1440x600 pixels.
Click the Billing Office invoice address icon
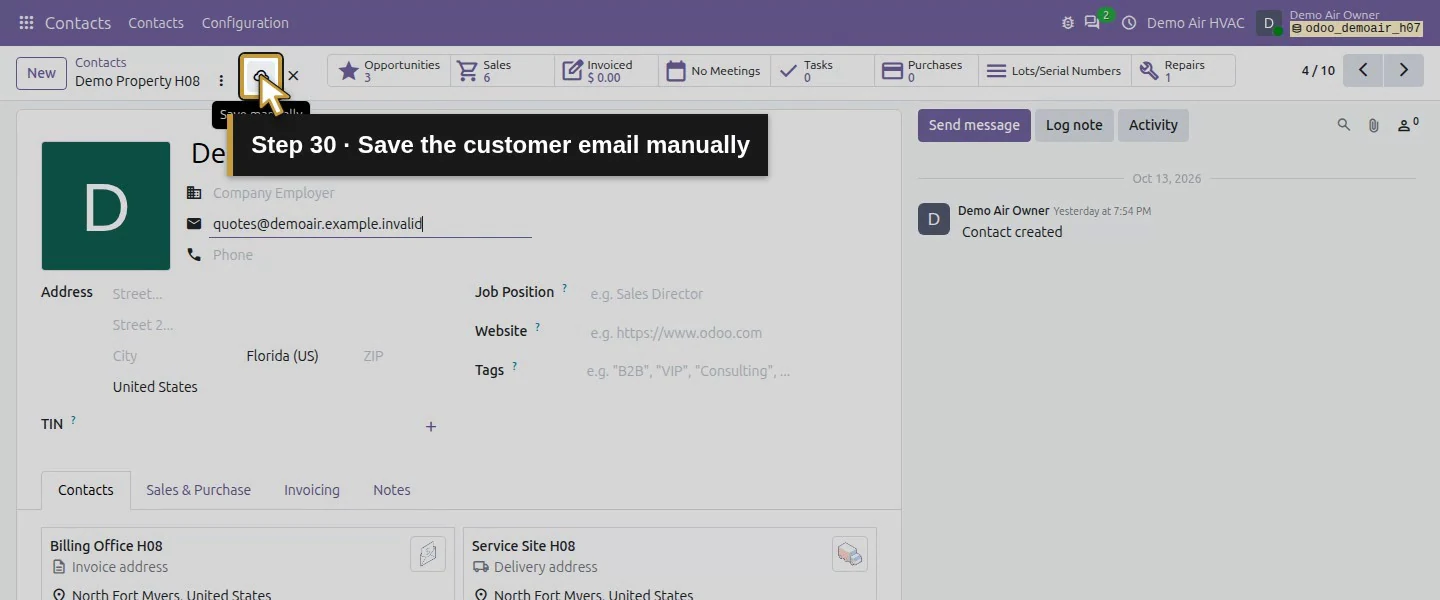[x=428, y=554]
